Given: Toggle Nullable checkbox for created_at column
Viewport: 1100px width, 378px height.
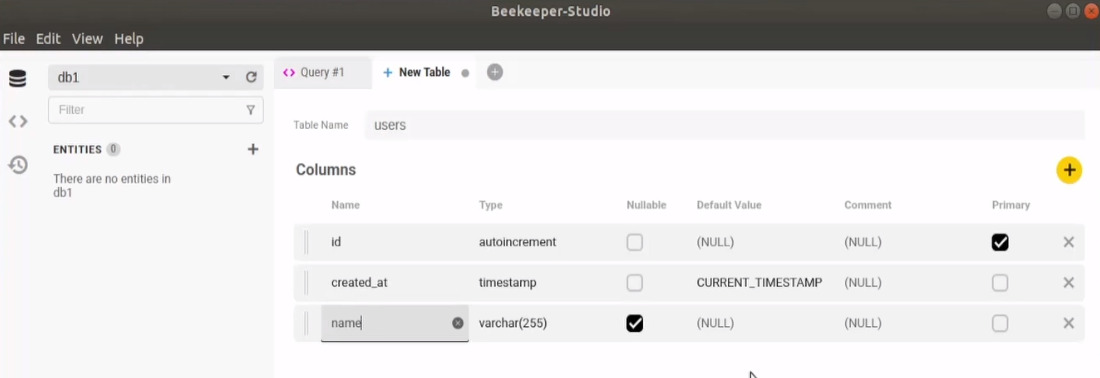Looking at the screenshot, I should [634, 283].
